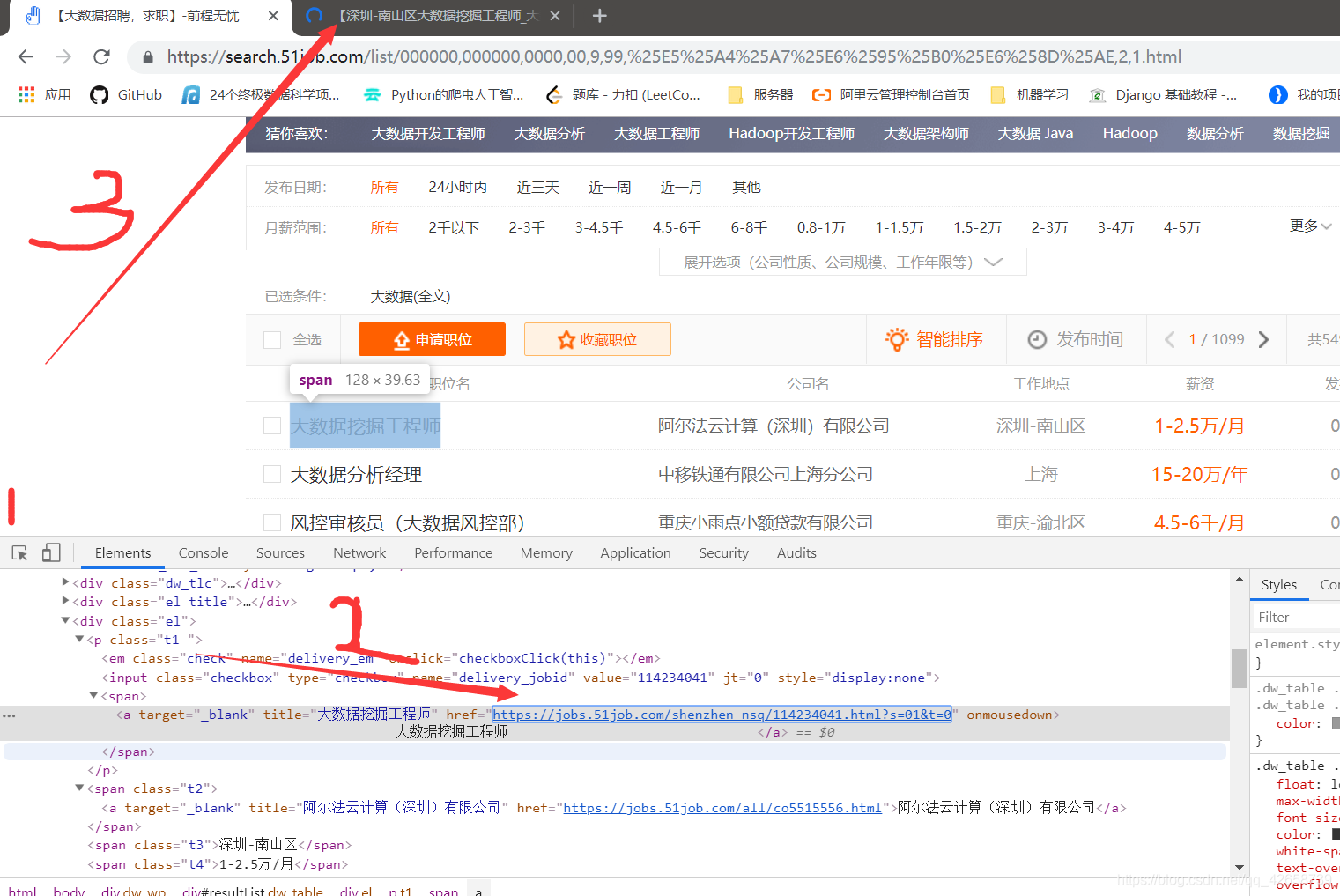This screenshot has width=1340, height=896.
Task: Filter salary by 1-1.5万
Action: 899,227
